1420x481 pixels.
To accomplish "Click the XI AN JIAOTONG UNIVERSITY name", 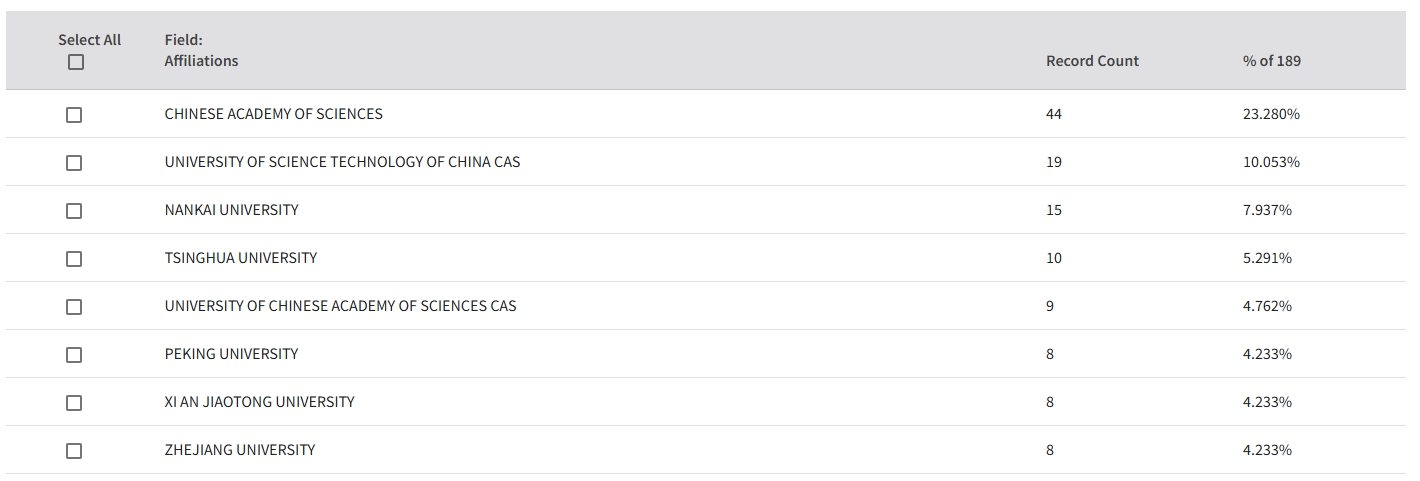I will pyautogui.click(x=260, y=402).
